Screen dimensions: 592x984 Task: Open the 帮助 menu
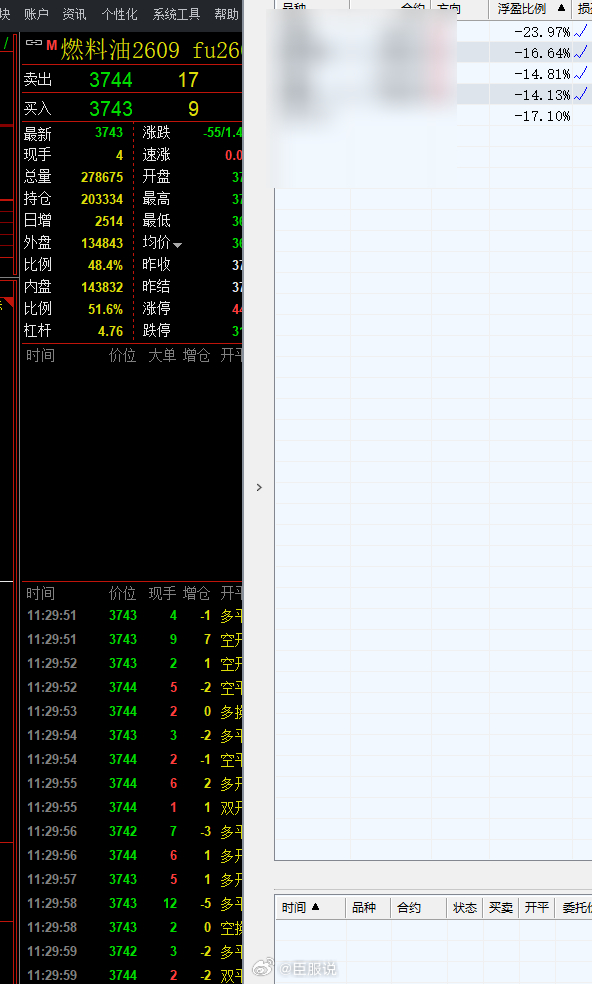pos(227,14)
